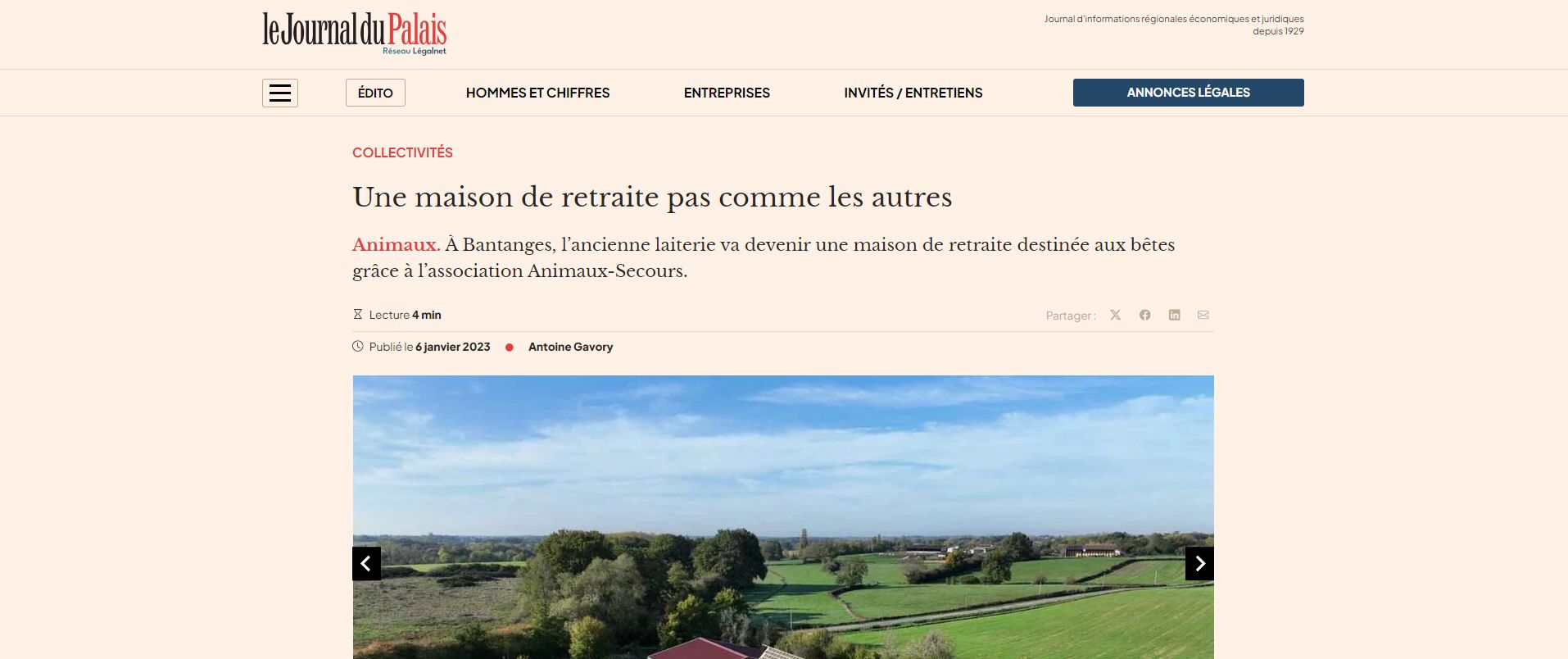Click the ANNONCES LÉGALES button

(x=1188, y=93)
